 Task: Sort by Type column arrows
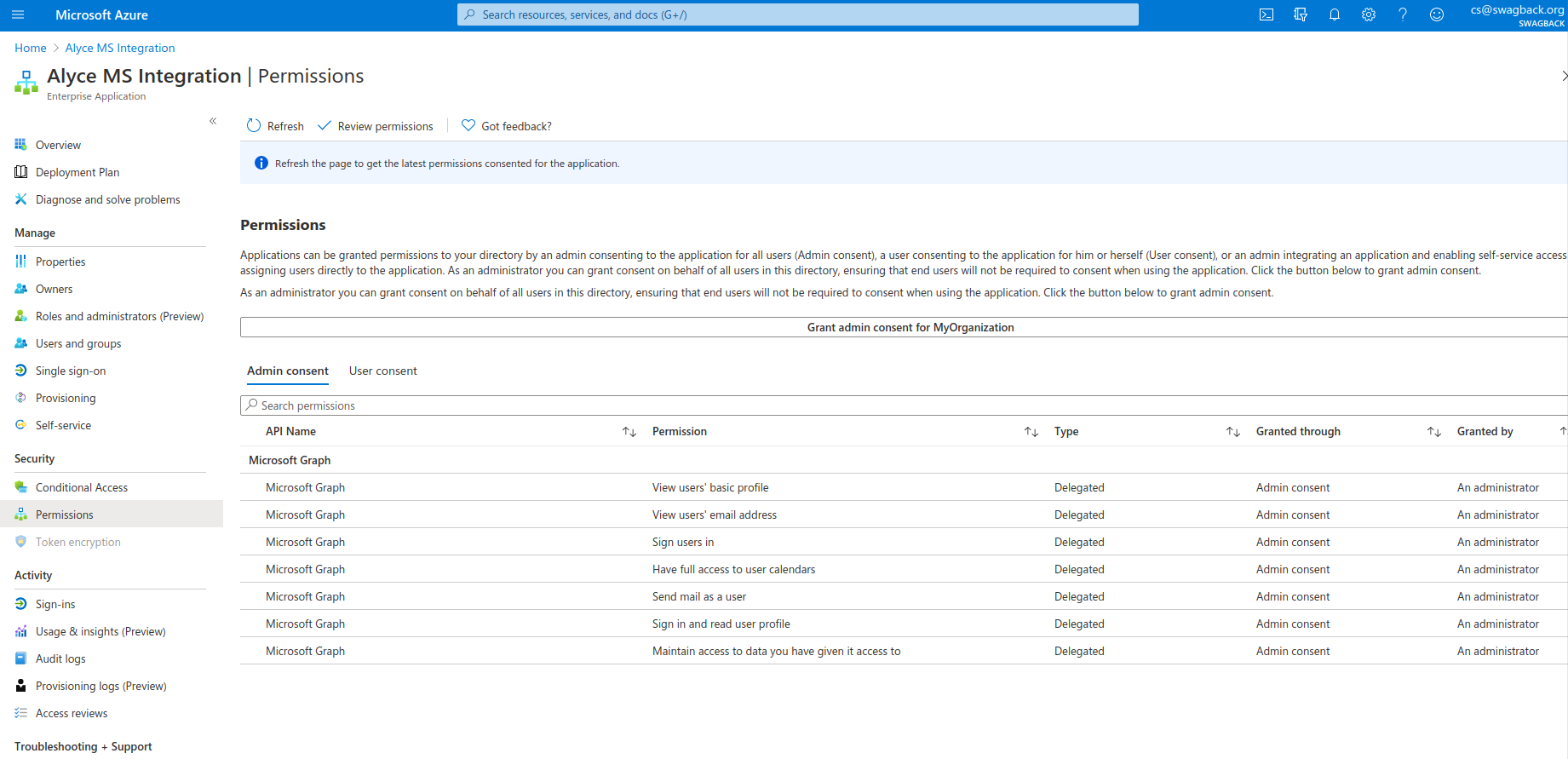1233,432
